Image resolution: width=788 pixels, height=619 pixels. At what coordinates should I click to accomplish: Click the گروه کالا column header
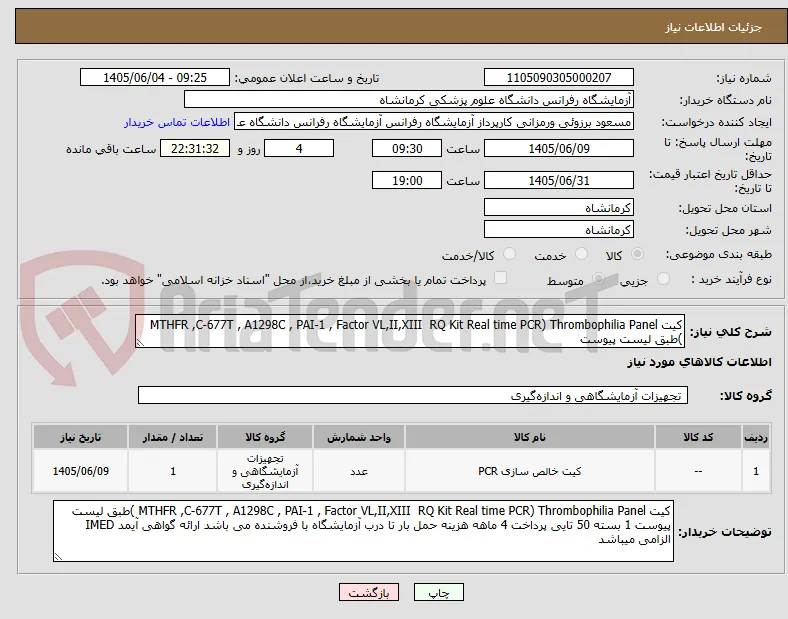(265, 437)
